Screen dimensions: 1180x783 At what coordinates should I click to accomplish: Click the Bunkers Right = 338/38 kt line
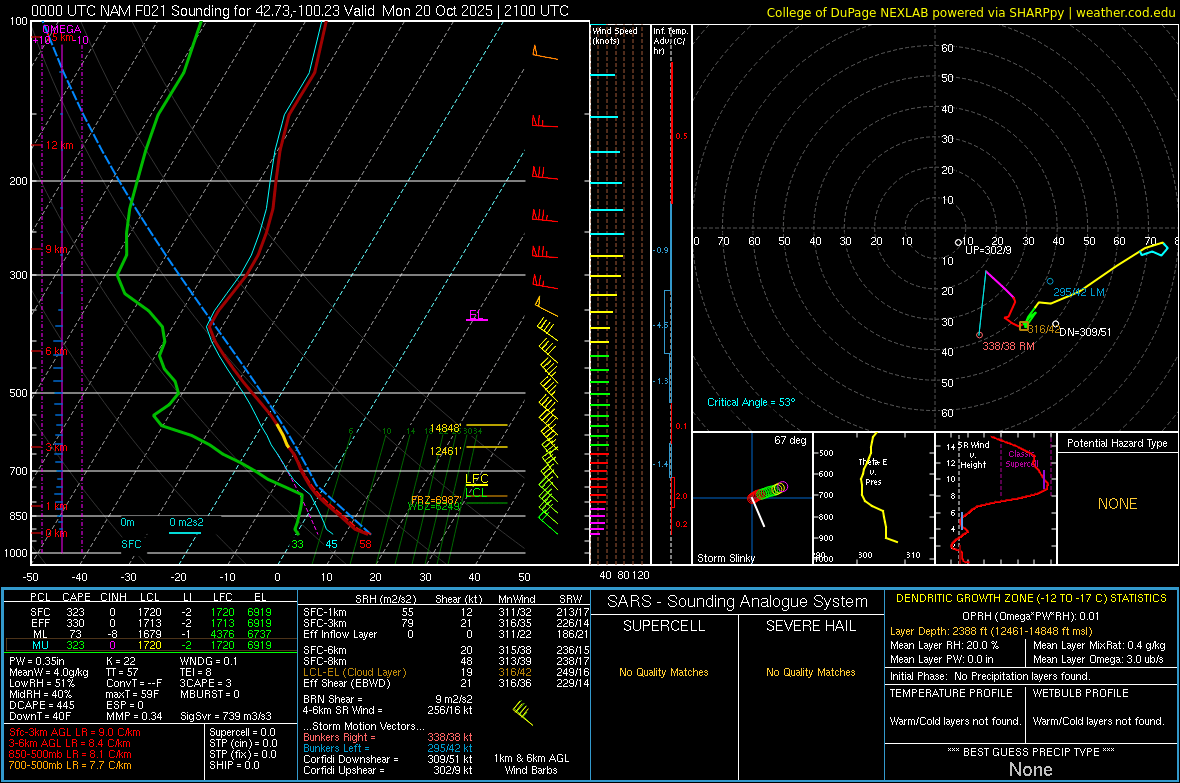pos(388,737)
